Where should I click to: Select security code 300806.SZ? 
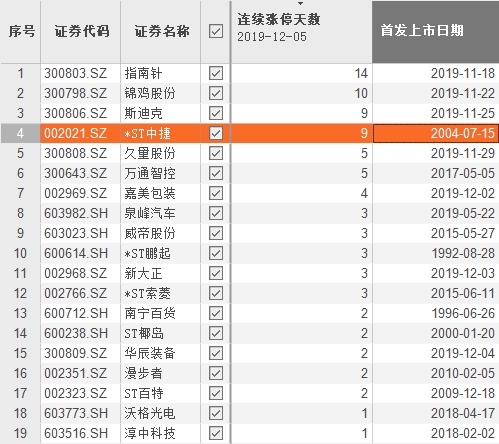76,113
